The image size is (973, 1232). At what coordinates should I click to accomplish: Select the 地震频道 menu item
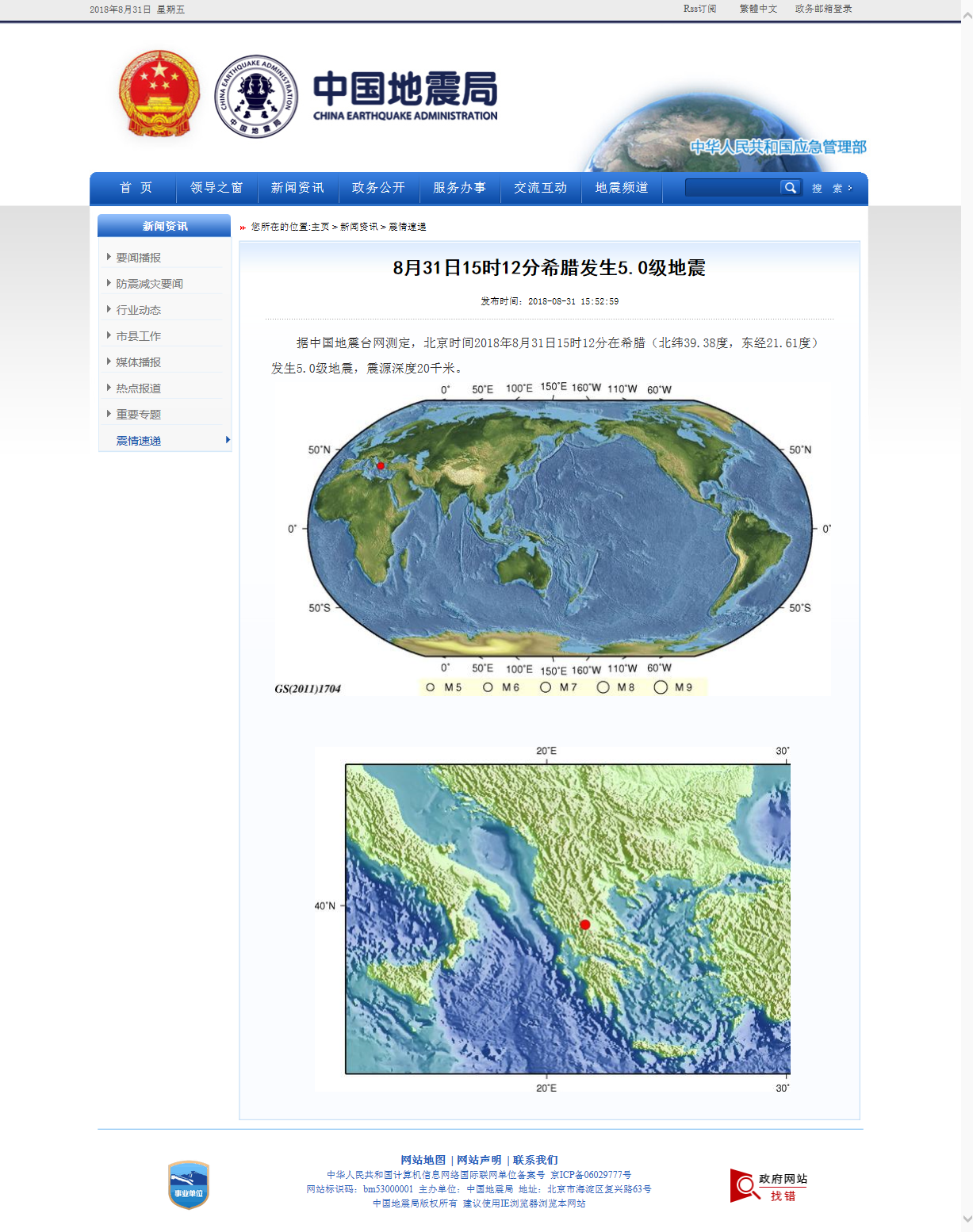622,188
